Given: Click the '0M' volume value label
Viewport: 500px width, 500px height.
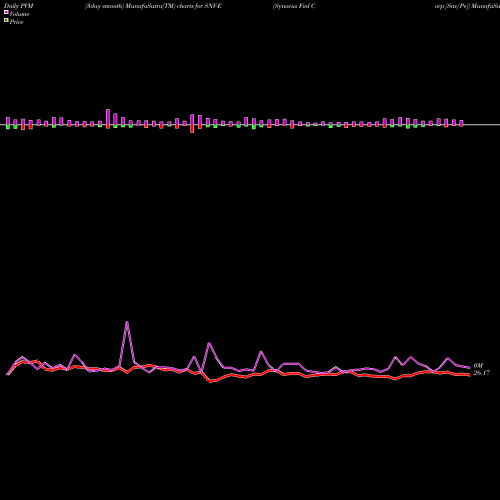Looking at the screenshot, I should tap(478, 366).
